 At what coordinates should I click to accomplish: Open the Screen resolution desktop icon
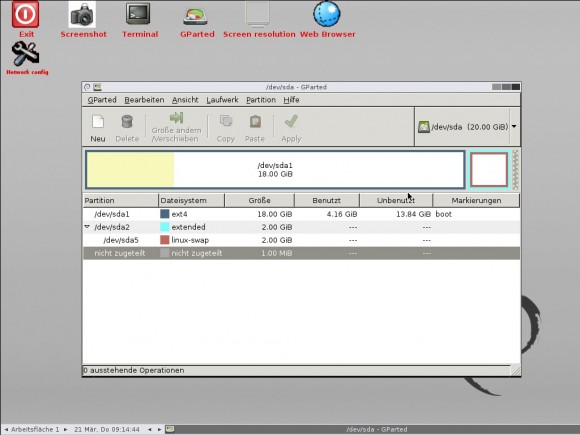257,14
